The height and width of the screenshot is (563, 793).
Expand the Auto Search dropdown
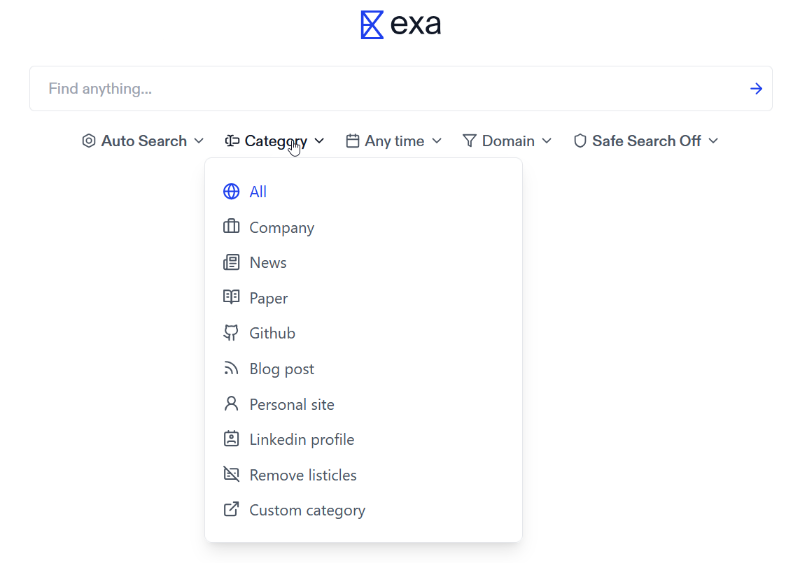pos(143,141)
